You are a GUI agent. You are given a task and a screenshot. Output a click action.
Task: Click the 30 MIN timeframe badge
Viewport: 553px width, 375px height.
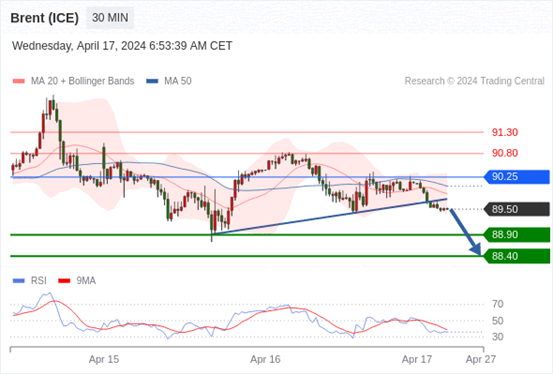tap(110, 18)
